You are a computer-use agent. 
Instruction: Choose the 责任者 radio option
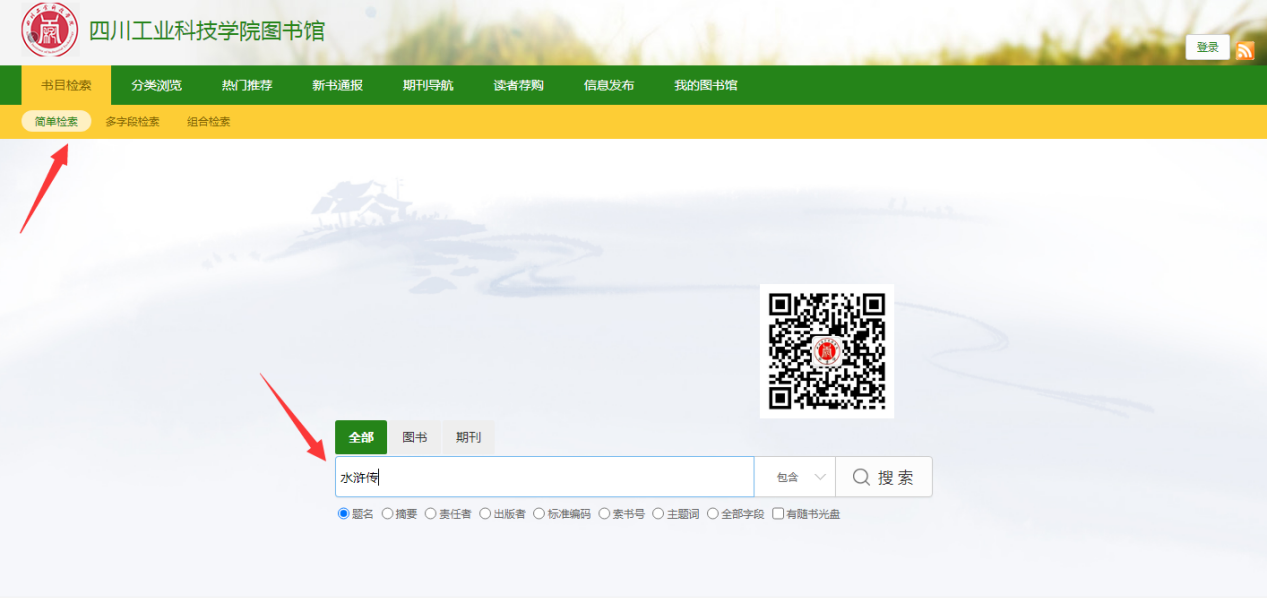431,514
